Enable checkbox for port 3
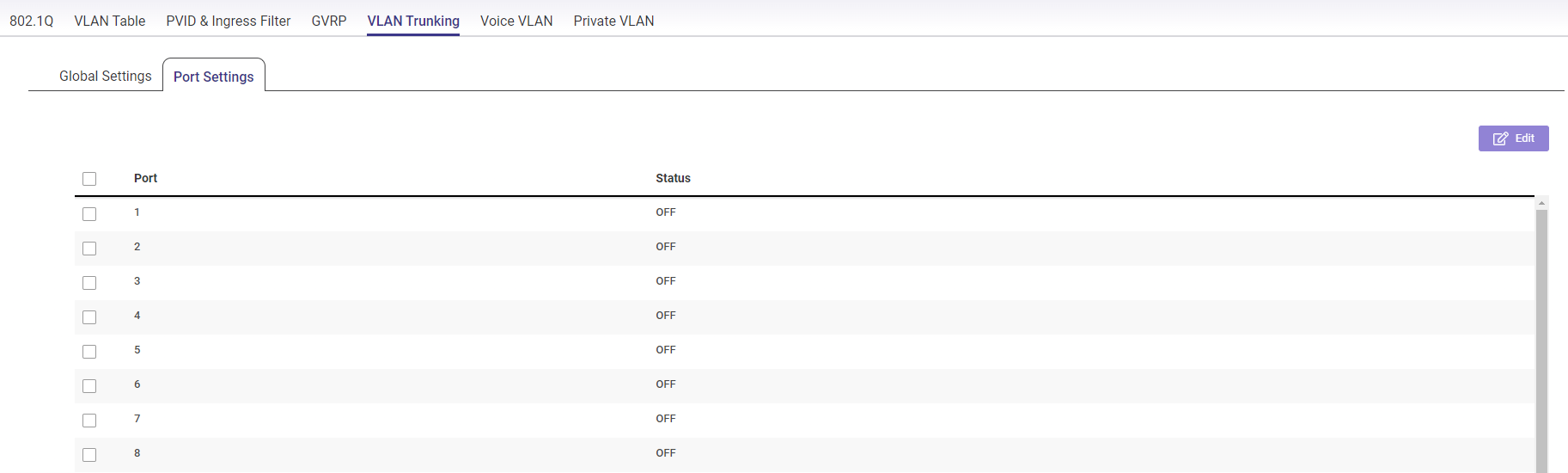Viewport: 1568px width, 473px height. coord(89,283)
